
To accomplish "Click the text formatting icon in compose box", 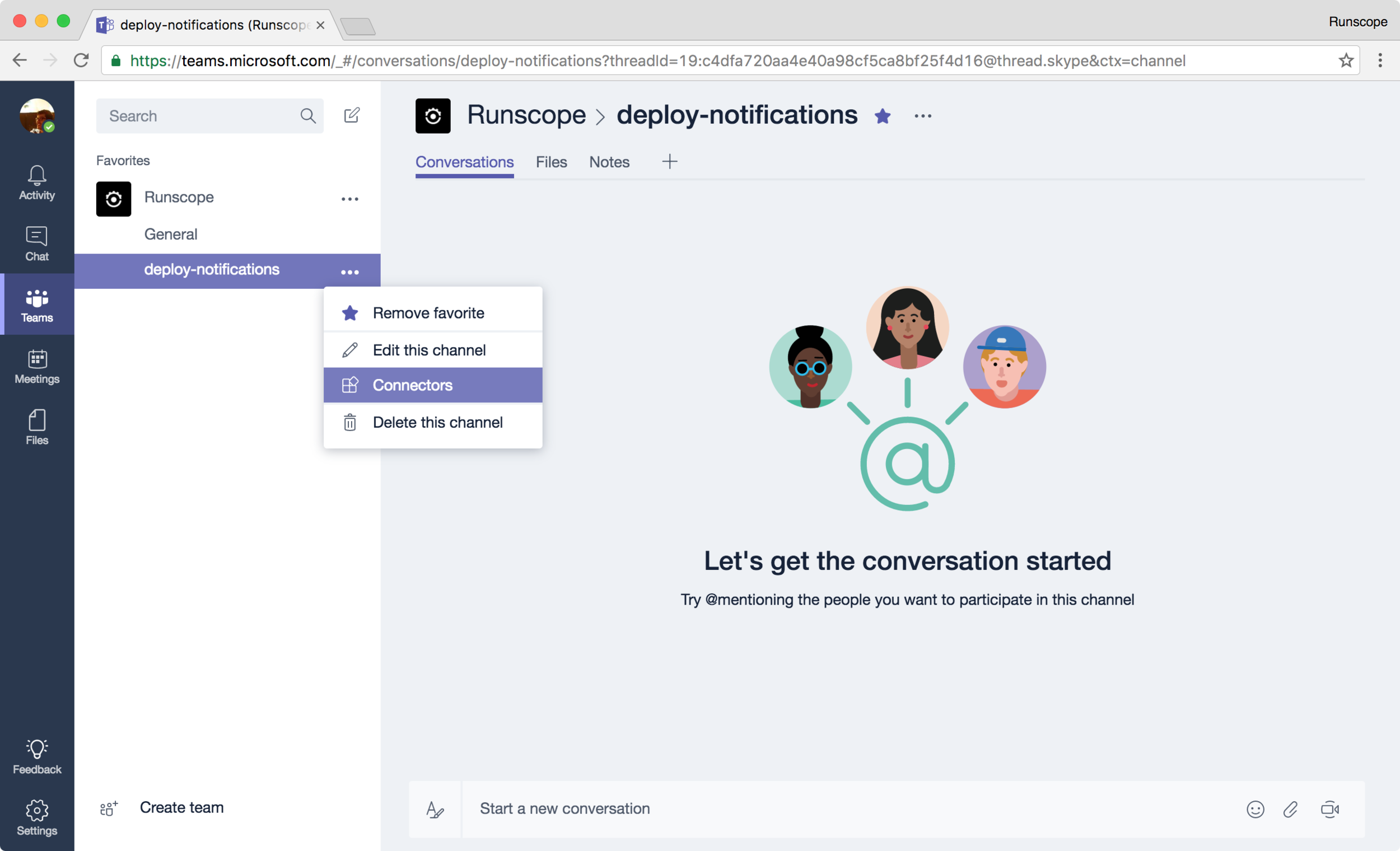I will 435,809.
